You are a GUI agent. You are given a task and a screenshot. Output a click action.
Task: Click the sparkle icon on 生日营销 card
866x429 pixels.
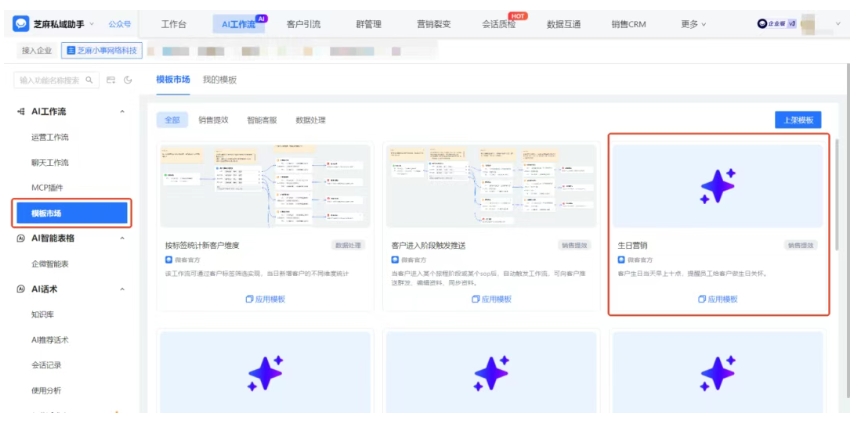(x=717, y=186)
